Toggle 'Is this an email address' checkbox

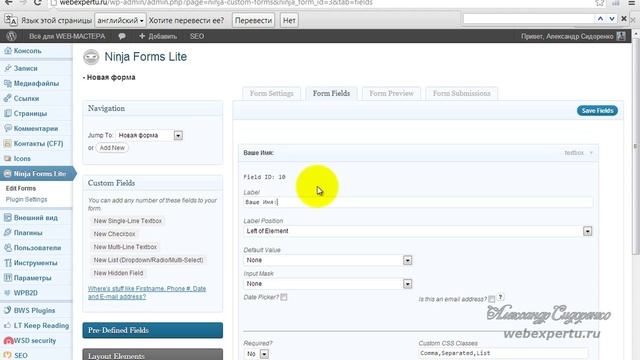pyautogui.click(x=492, y=299)
